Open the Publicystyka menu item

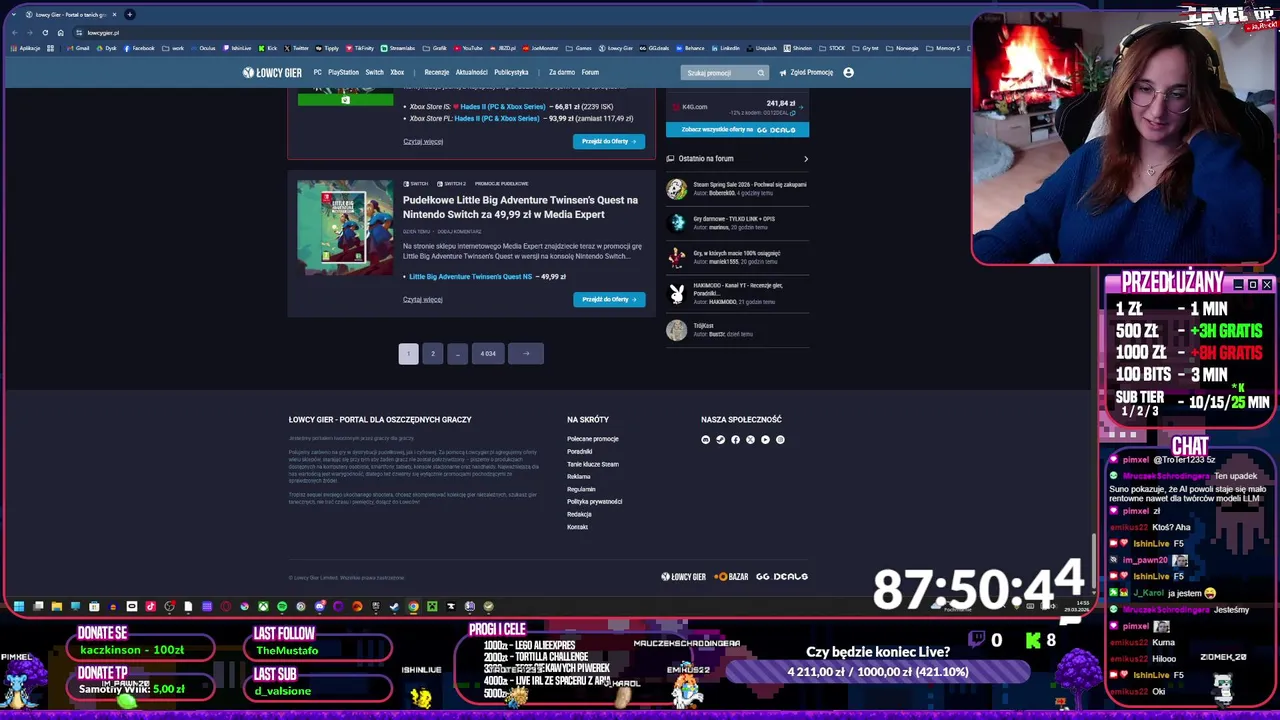point(511,72)
